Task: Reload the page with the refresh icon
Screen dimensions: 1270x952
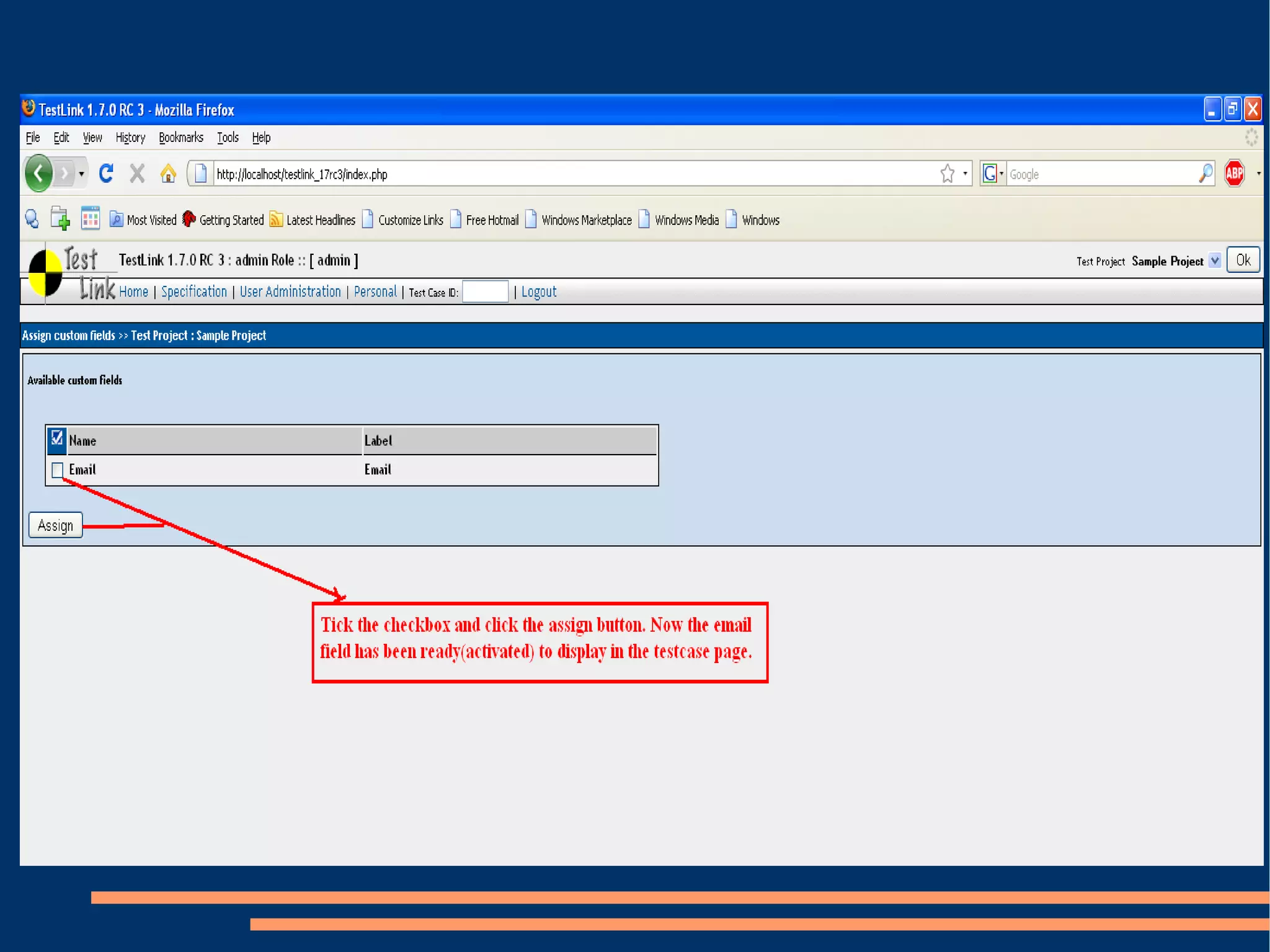Action: (106, 173)
